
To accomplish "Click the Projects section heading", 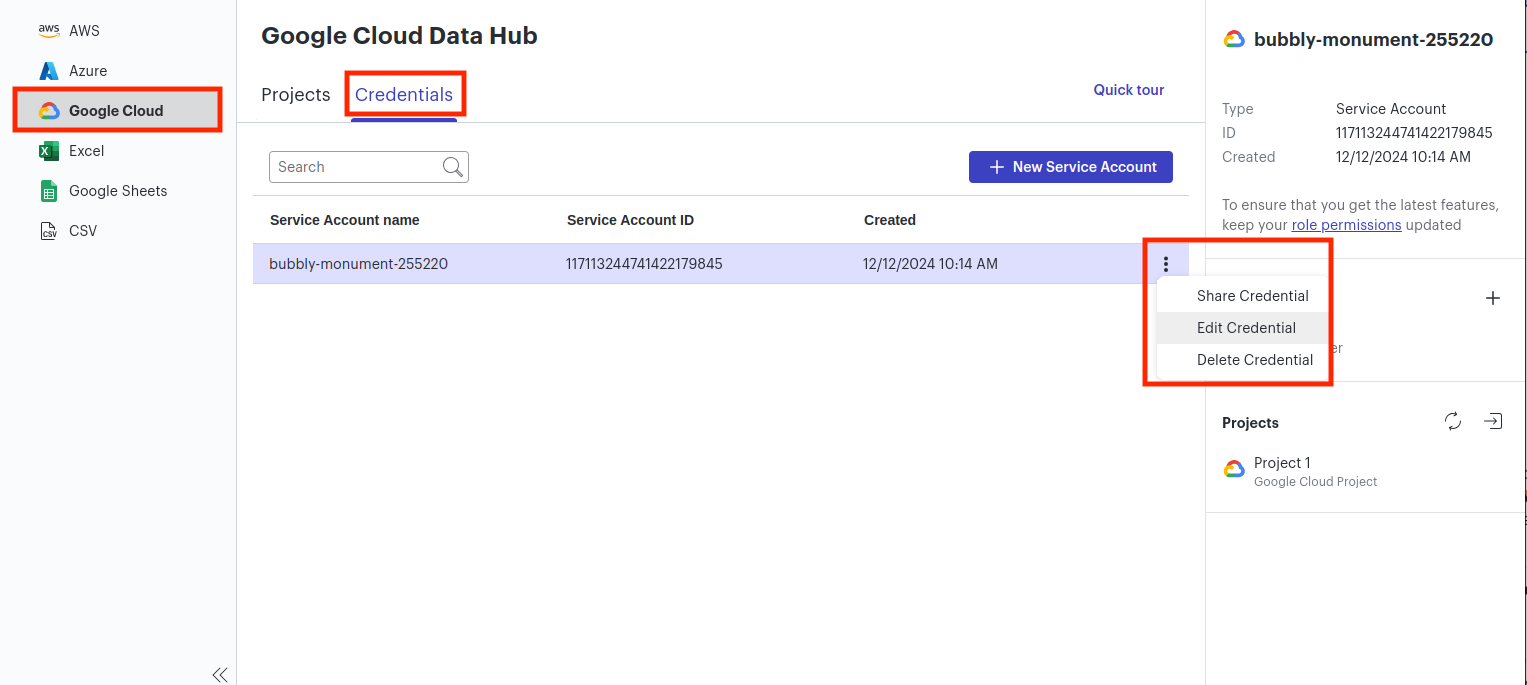I will (x=1250, y=423).
